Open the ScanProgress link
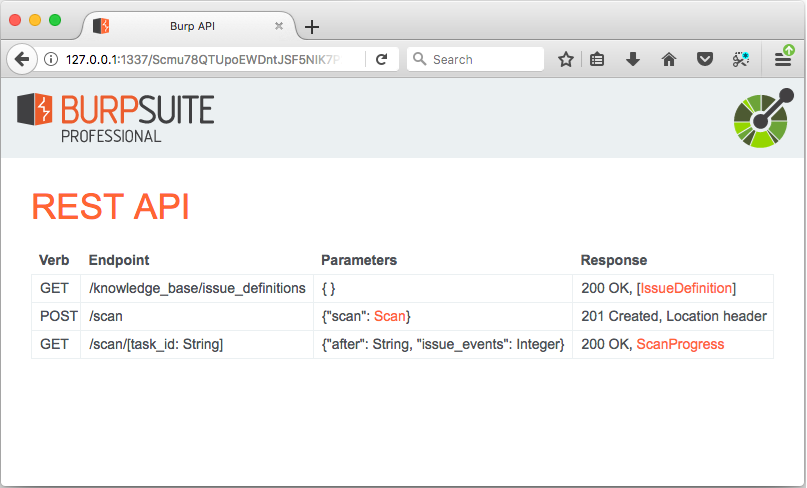807x488 pixels. [x=680, y=344]
